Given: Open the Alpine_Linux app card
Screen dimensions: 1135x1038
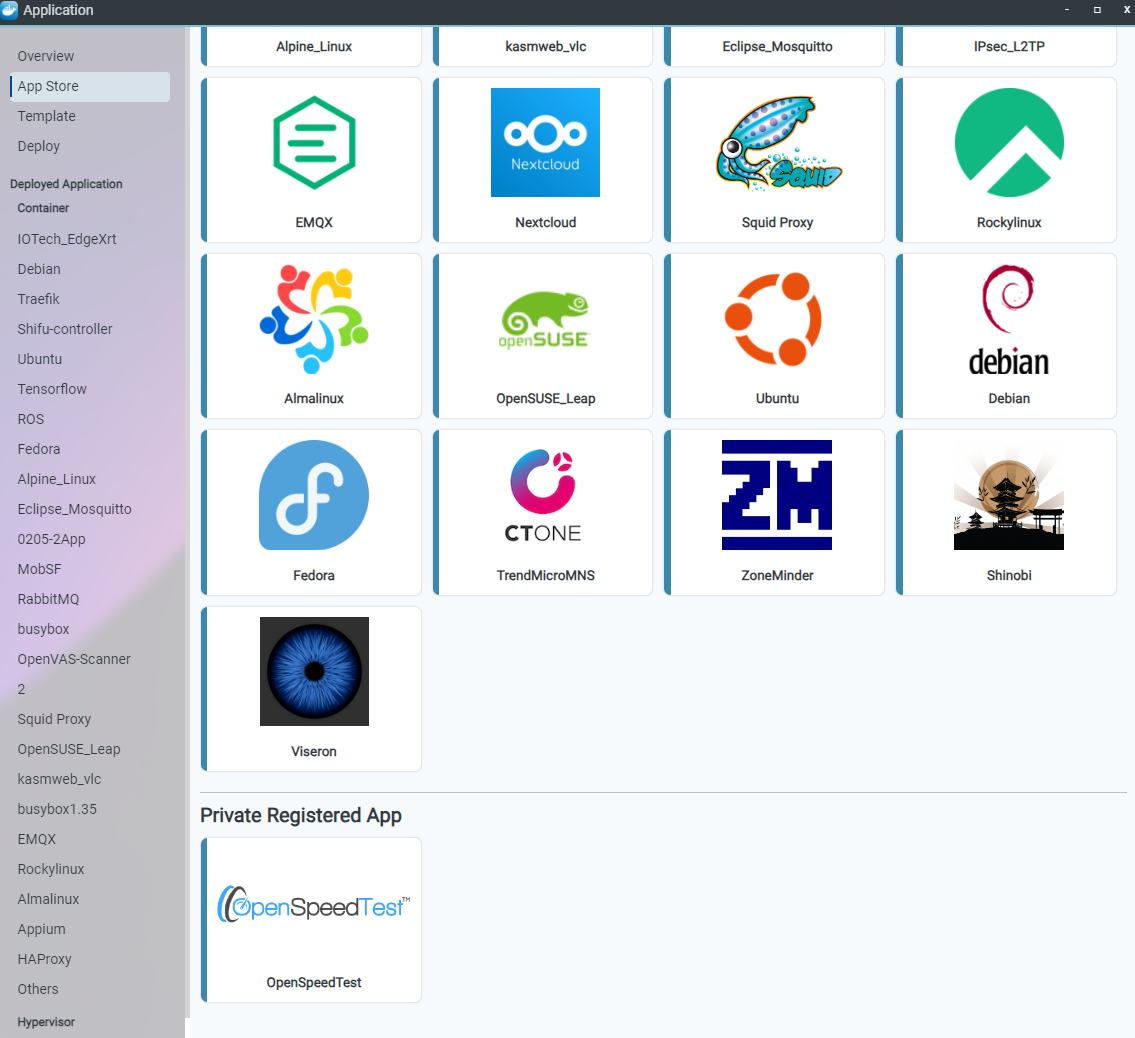Looking at the screenshot, I should pyautogui.click(x=311, y=46).
